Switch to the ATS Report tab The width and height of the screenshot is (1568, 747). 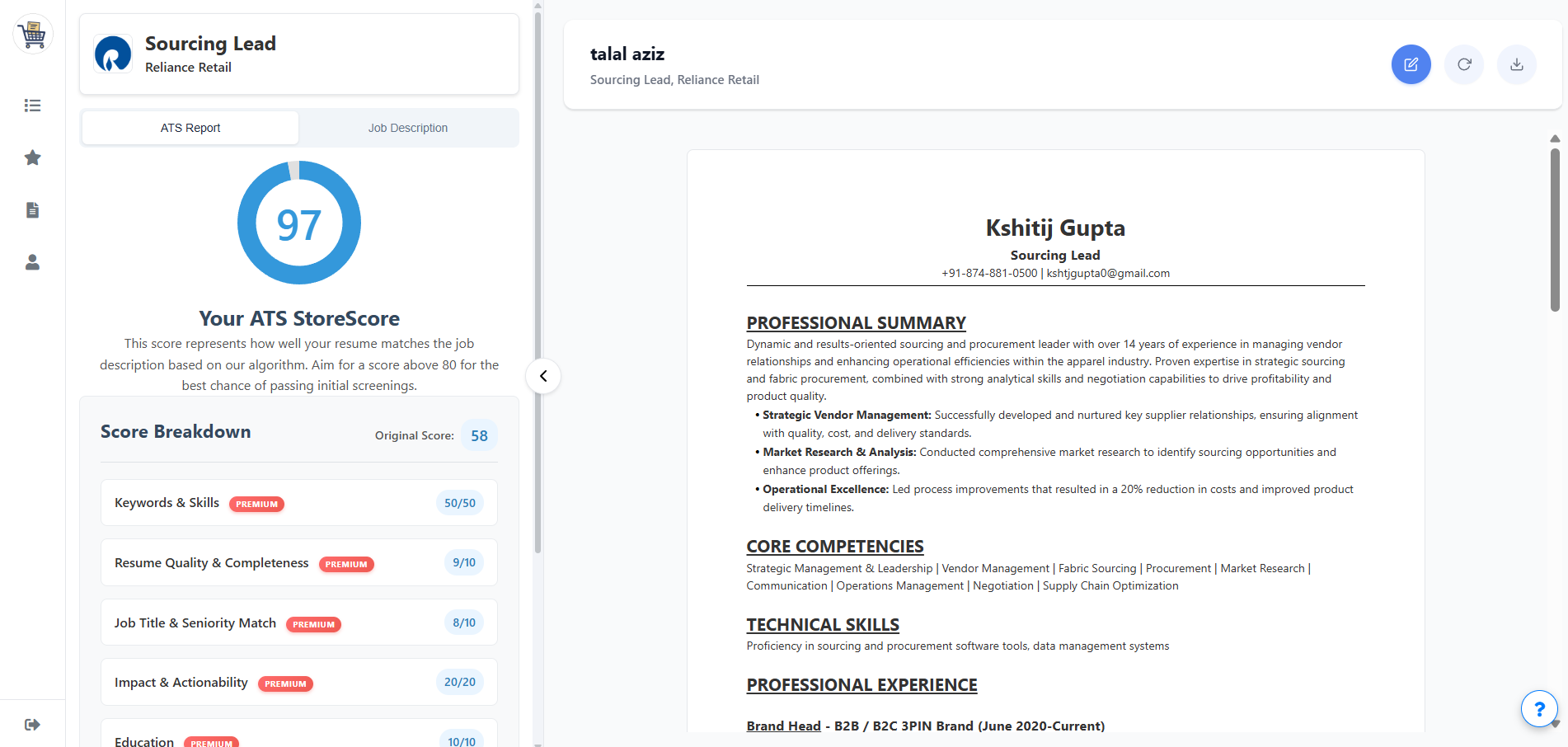coord(190,128)
